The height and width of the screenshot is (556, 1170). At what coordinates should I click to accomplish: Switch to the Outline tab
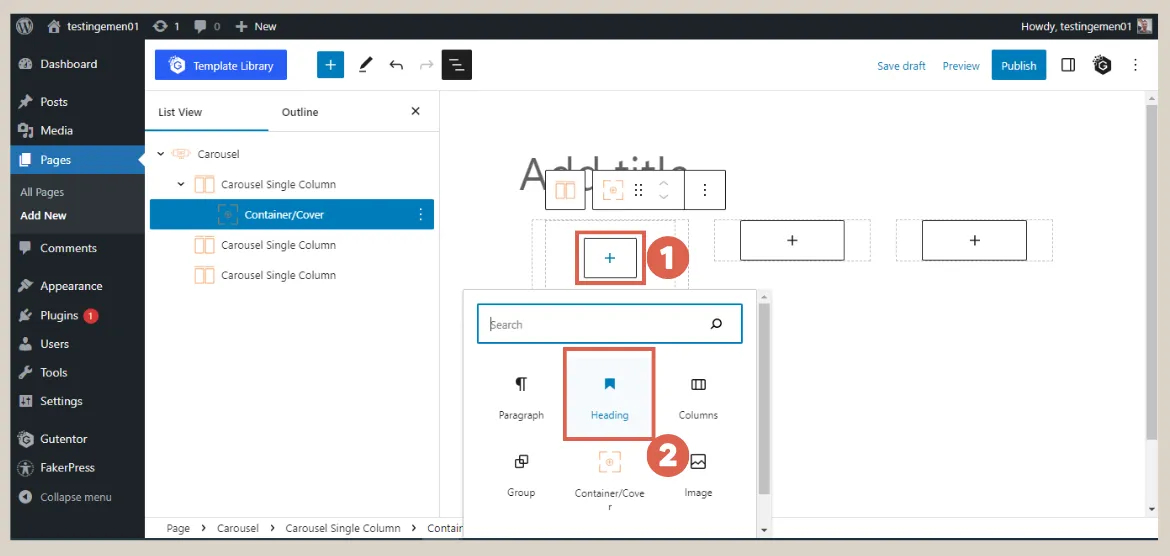(x=299, y=112)
